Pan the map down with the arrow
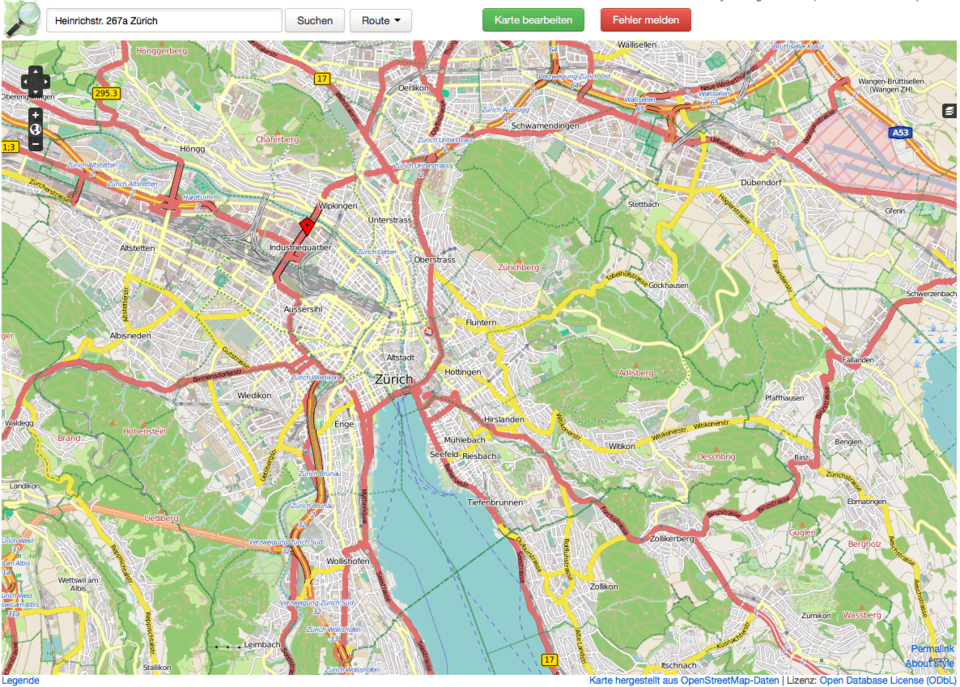The image size is (960, 687). (35, 93)
